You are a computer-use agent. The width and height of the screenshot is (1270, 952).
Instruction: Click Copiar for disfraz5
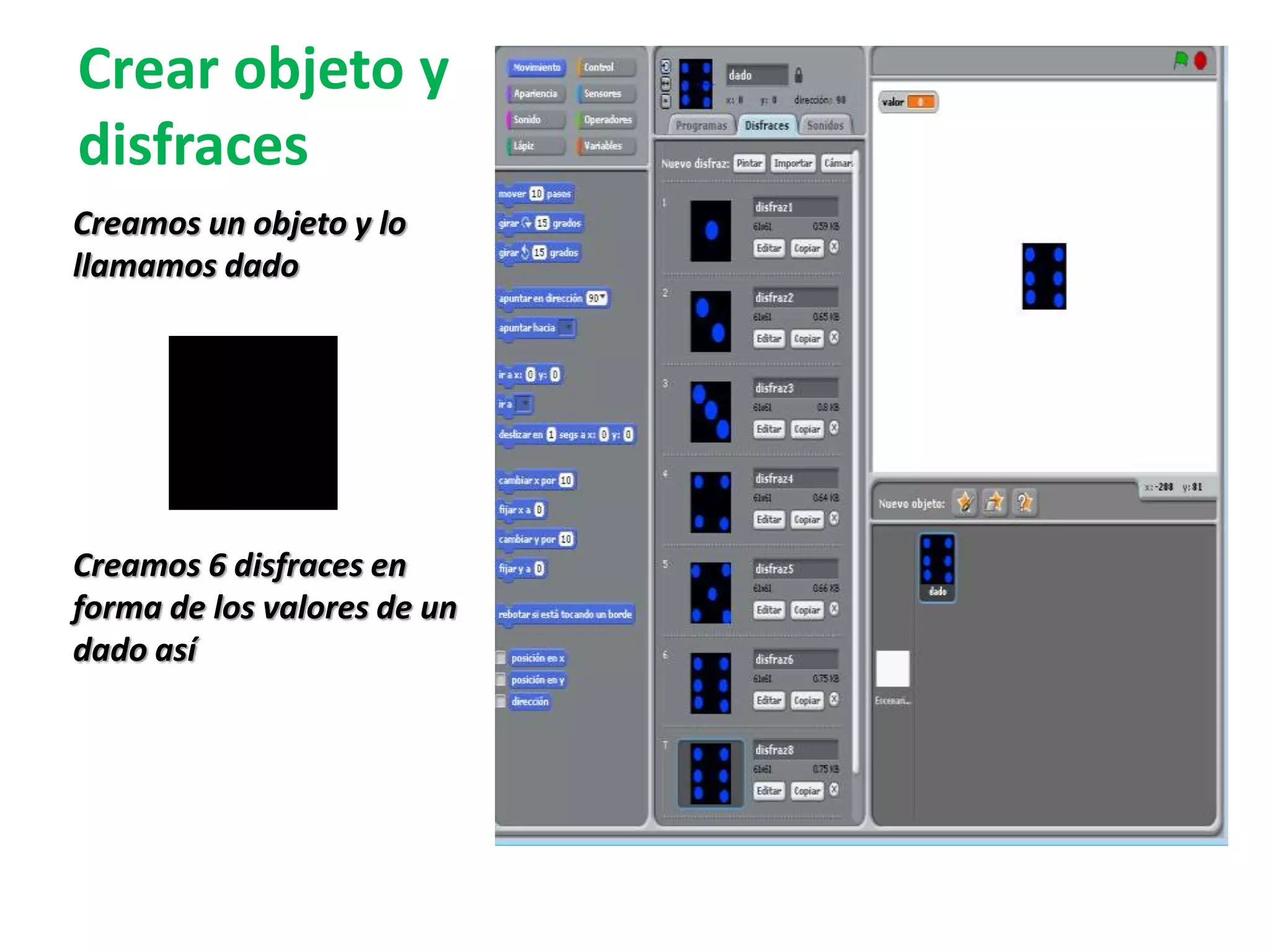coord(807,610)
